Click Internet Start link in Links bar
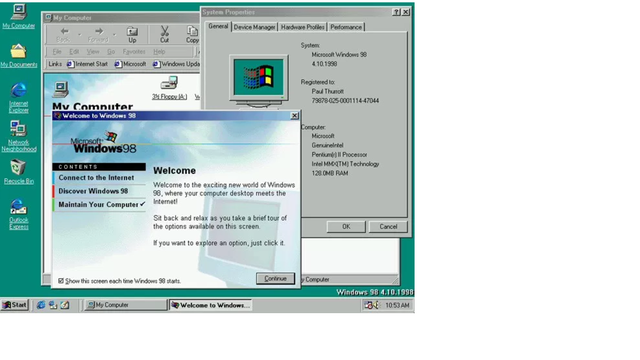This screenshot has width=640, height=360. 87,64
